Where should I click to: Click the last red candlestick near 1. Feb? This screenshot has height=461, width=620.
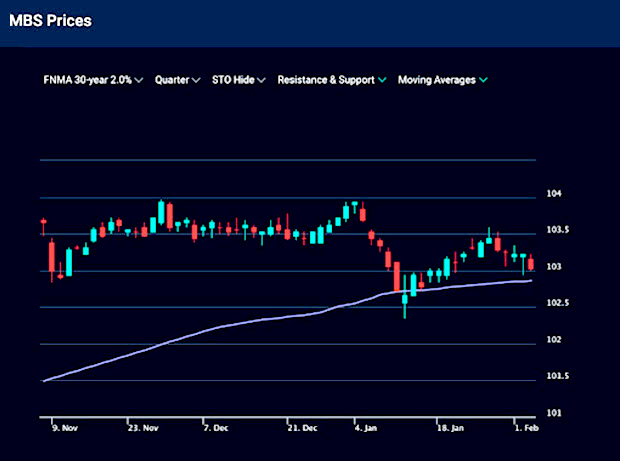[x=531, y=264]
